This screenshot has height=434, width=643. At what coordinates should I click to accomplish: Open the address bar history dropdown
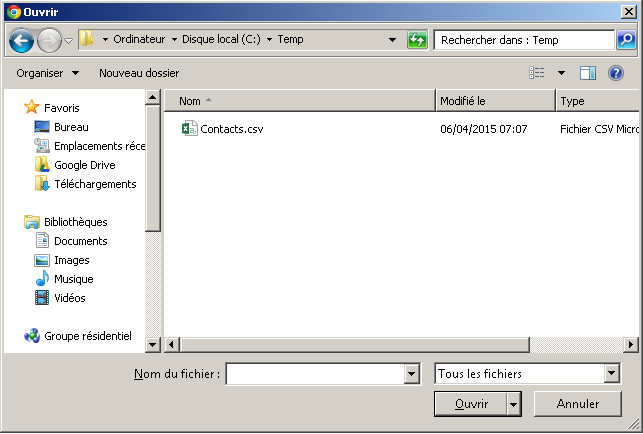click(x=392, y=40)
